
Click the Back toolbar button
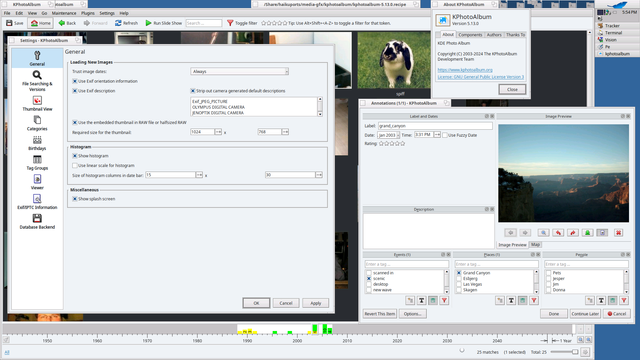pyautogui.click(x=67, y=23)
